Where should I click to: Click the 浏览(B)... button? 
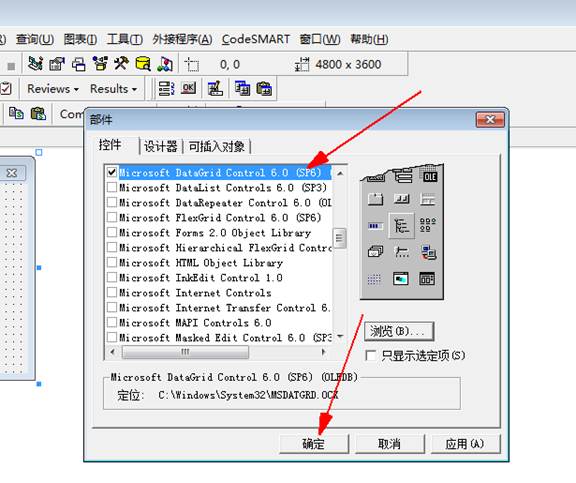[399, 332]
